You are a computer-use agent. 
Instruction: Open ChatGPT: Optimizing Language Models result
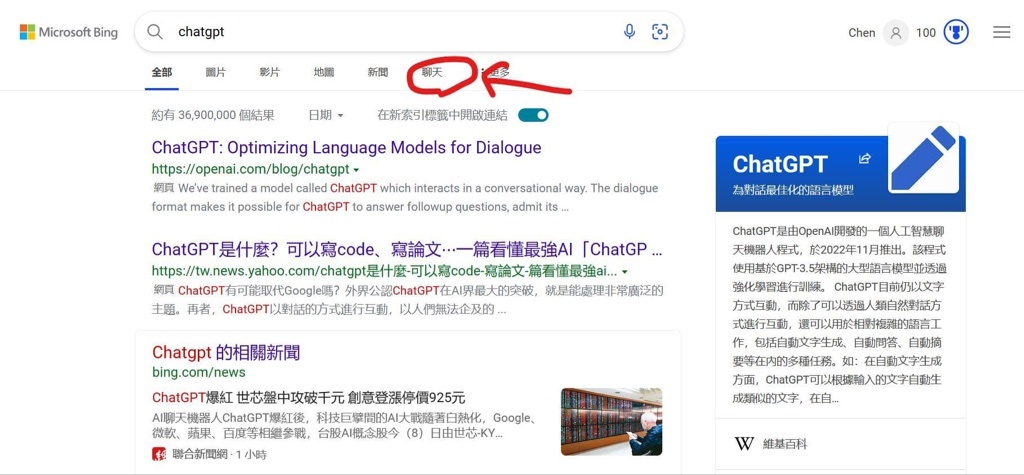(346, 148)
